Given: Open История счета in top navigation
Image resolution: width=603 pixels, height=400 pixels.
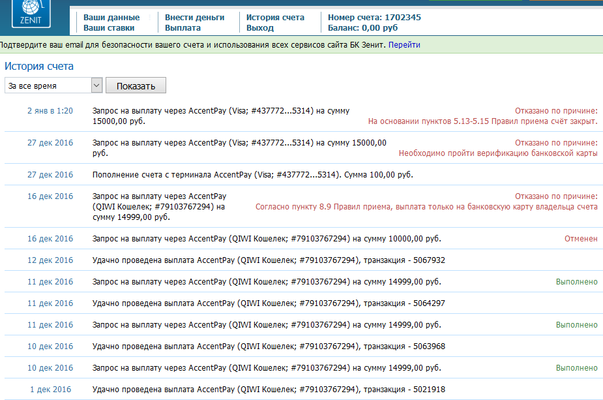Looking at the screenshot, I should [276, 17].
